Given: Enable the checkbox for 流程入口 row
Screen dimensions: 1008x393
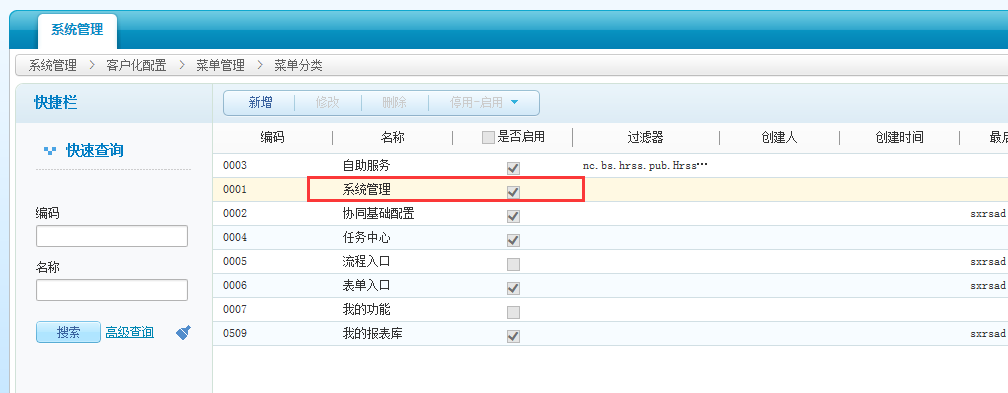Looking at the screenshot, I should pyautogui.click(x=513, y=264).
